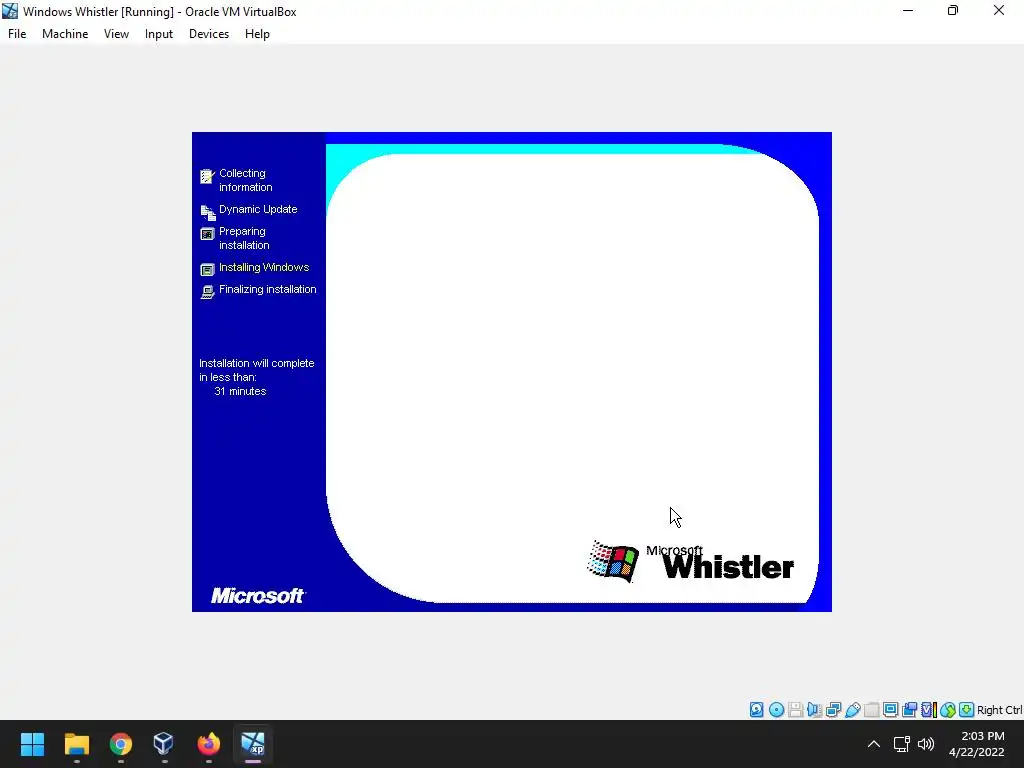Open Firefox from the taskbar
The height and width of the screenshot is (768, 1024).
click(x=208, y=744)
